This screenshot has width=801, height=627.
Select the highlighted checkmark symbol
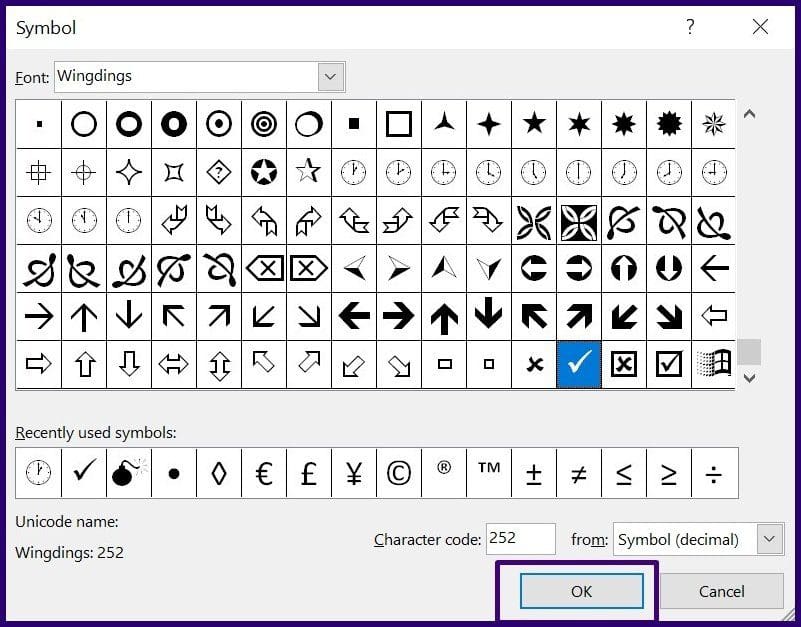click(578, 364)
